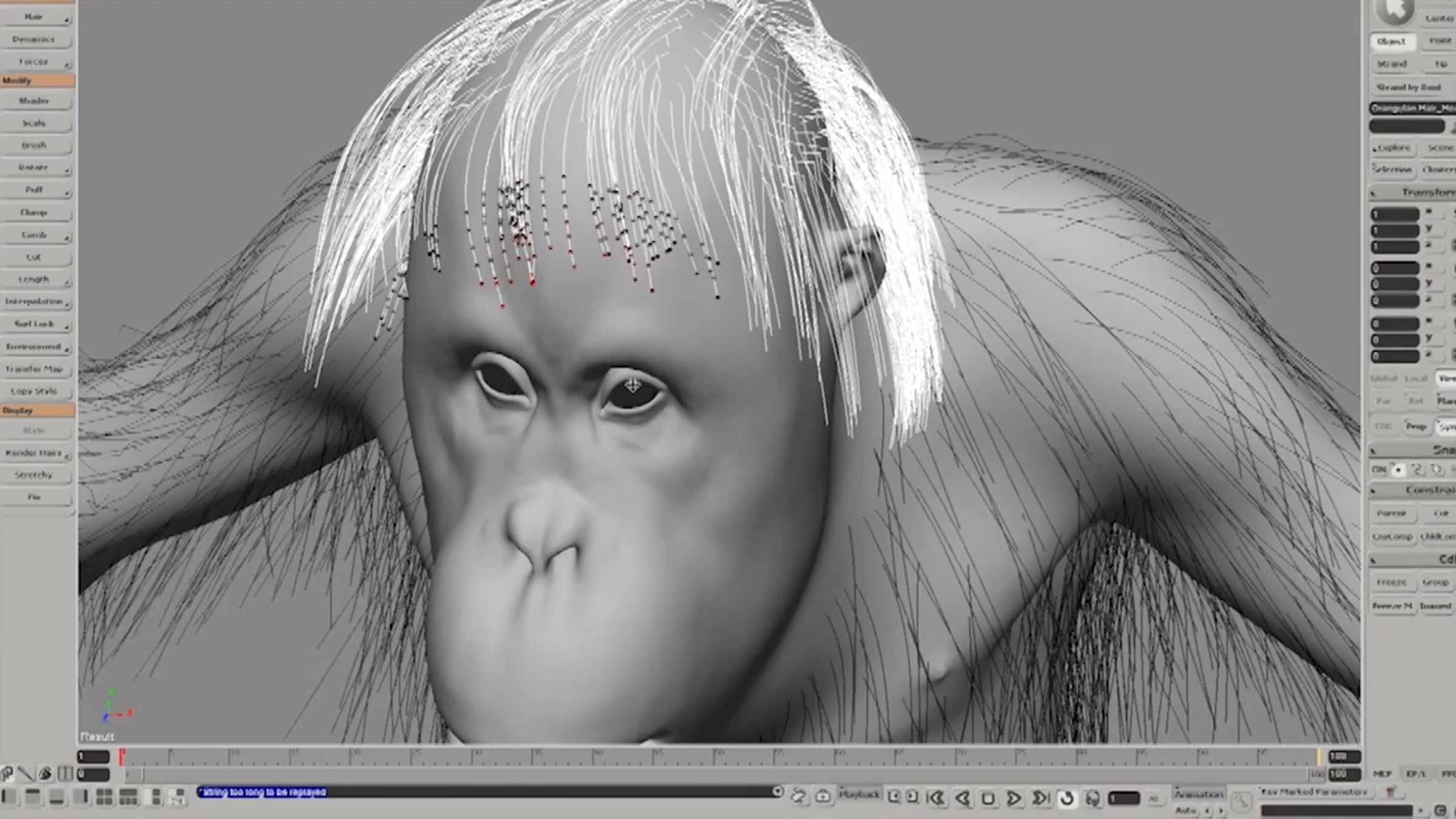Click the timeline ruler near its middle
The width and height of the screenshot is (1456, 819).
[x=719, y=757]
